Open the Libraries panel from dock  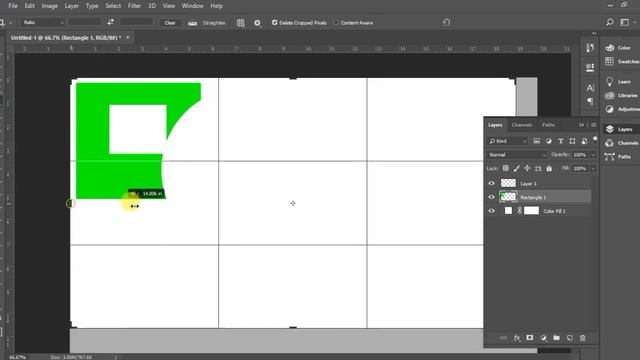[x=622, y=96]
